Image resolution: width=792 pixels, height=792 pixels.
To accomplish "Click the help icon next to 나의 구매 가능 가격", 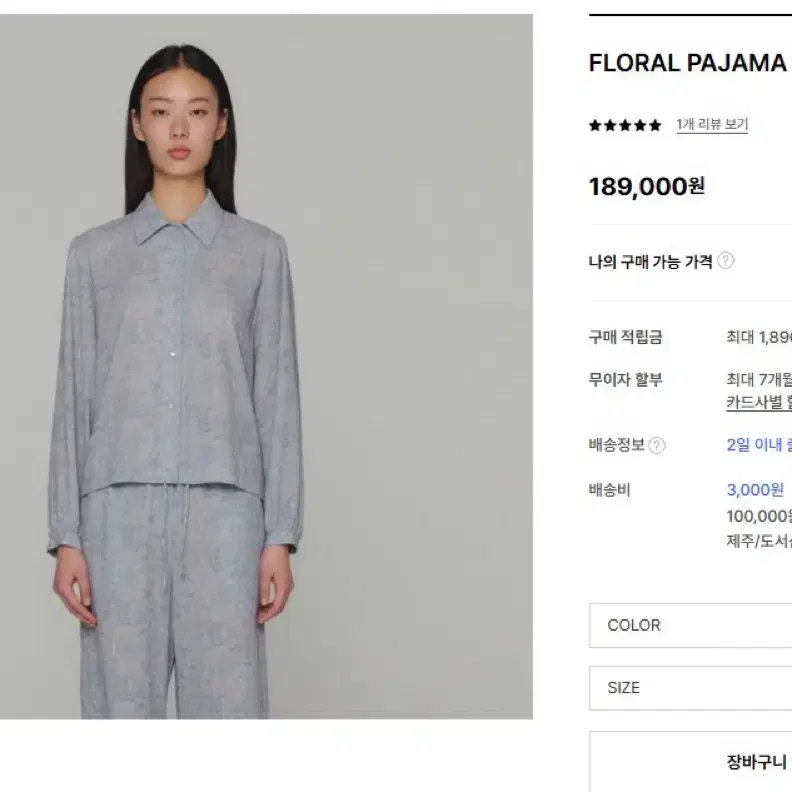I will pyautogui.click(x=725, y=261).
